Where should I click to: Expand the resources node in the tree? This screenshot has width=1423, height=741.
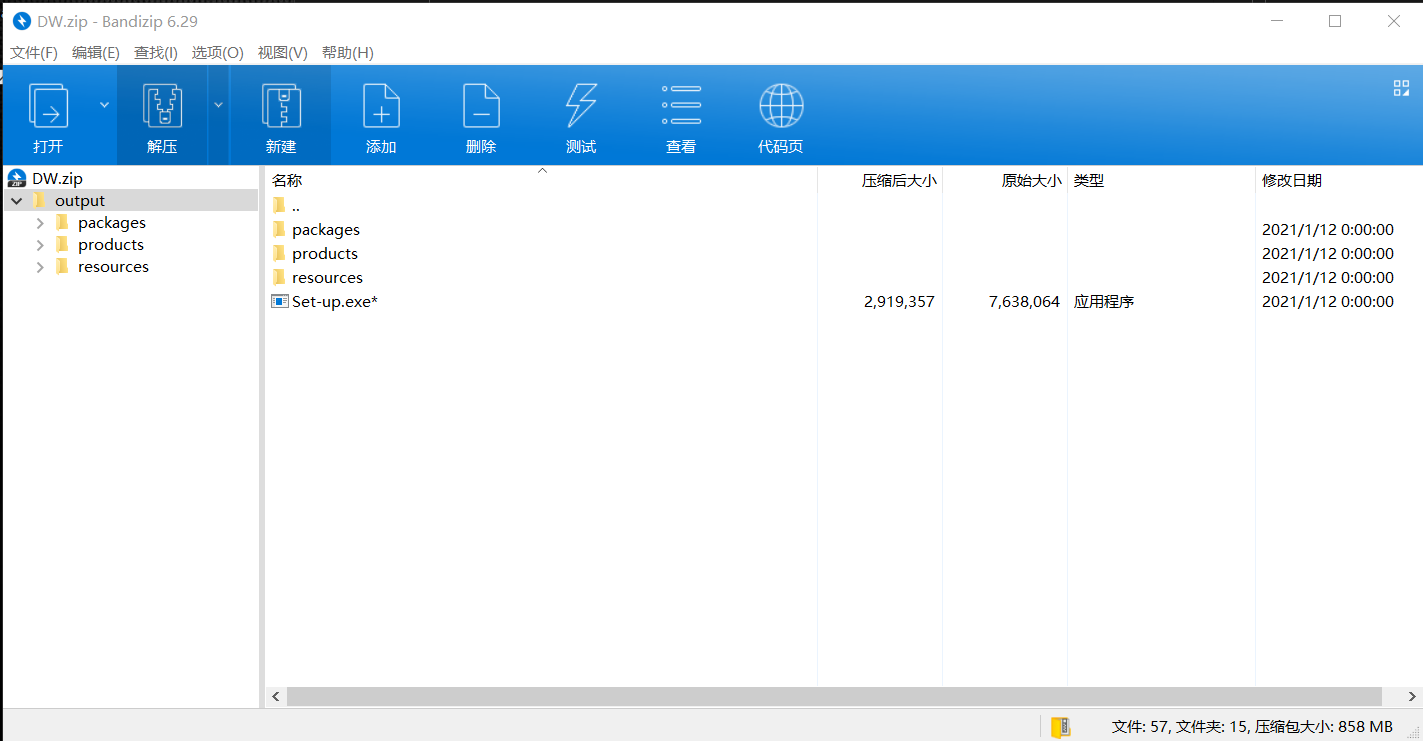coord(40,267)
